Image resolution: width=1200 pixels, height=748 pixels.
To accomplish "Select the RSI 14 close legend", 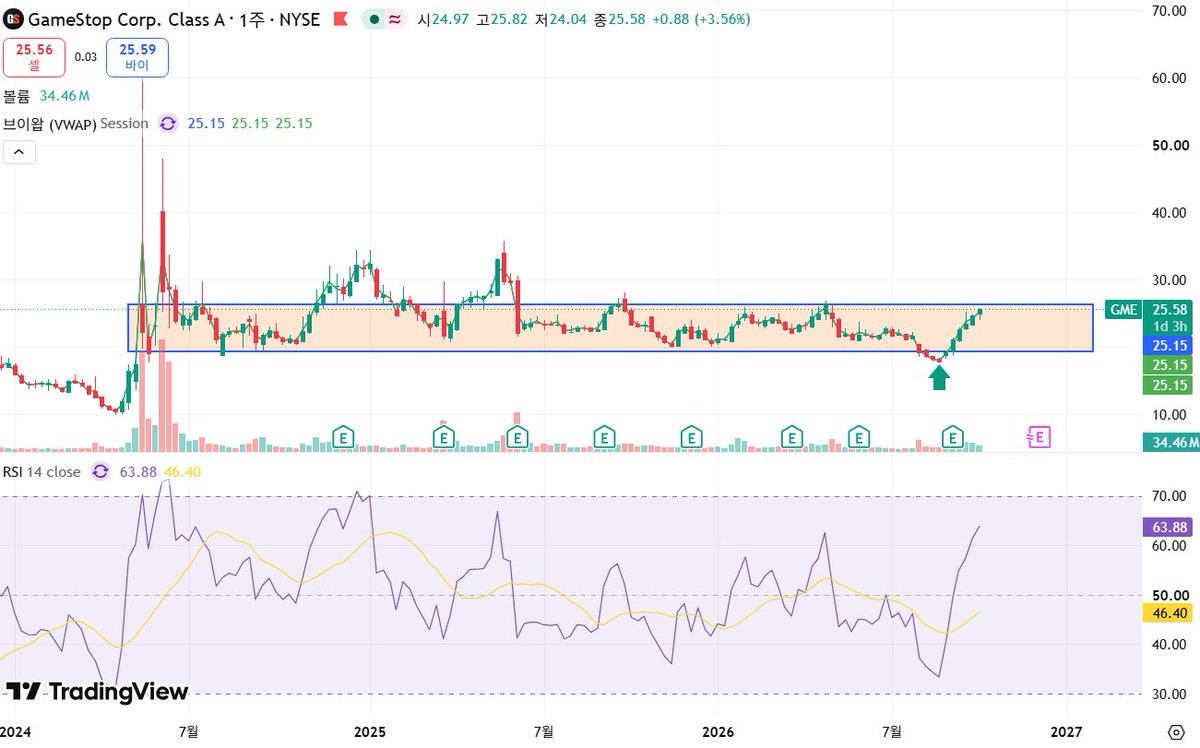I will 42,471.
